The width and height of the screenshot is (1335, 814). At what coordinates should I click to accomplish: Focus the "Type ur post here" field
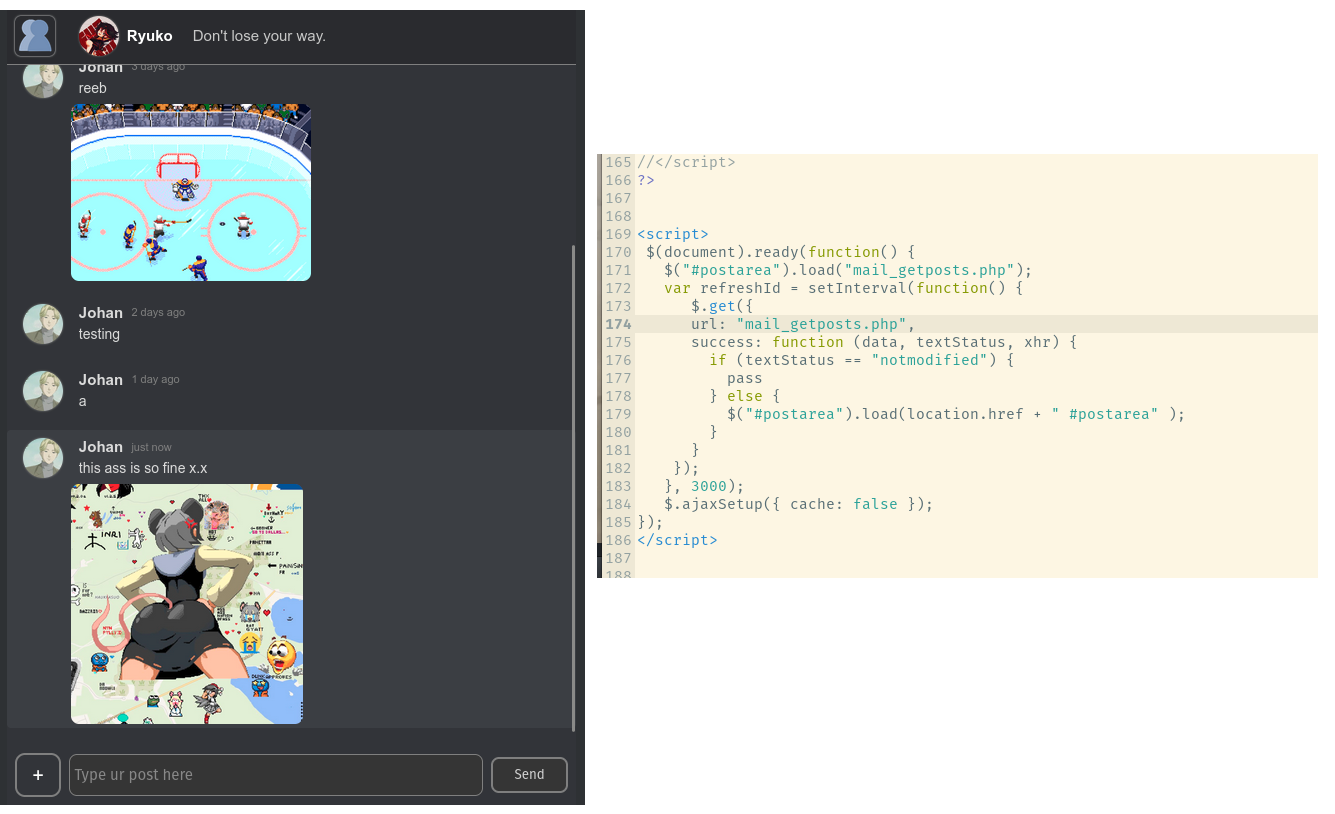tap(275, 775)
